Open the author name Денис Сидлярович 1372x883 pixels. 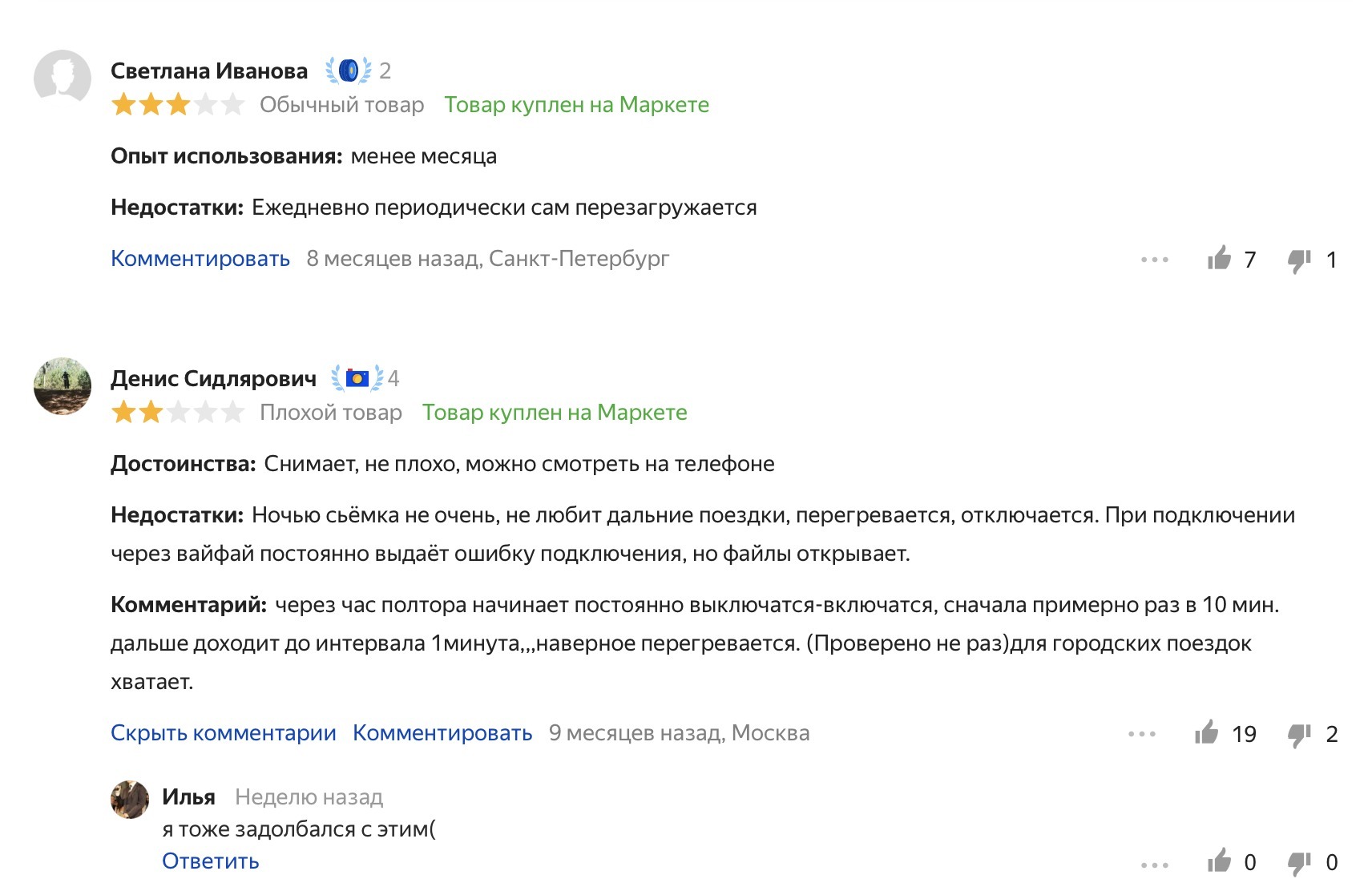coord(214,378)
